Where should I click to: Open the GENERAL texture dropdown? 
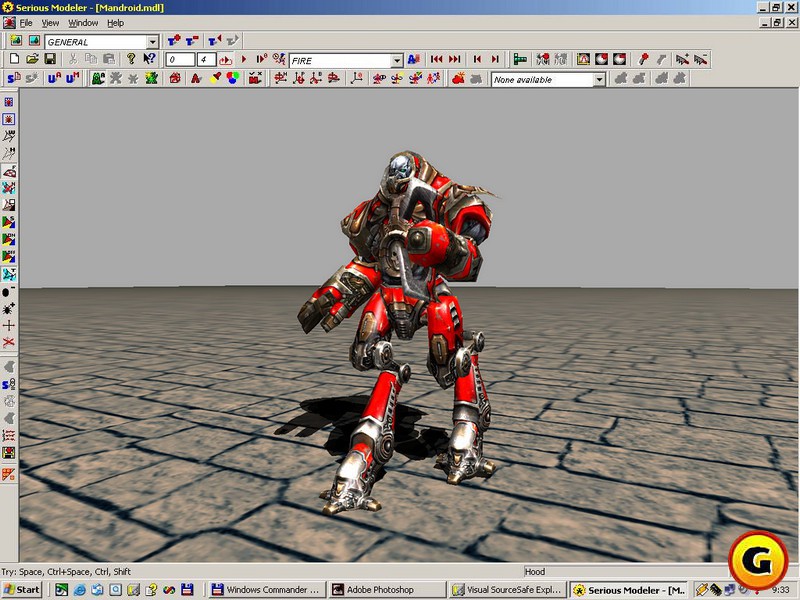153,42
